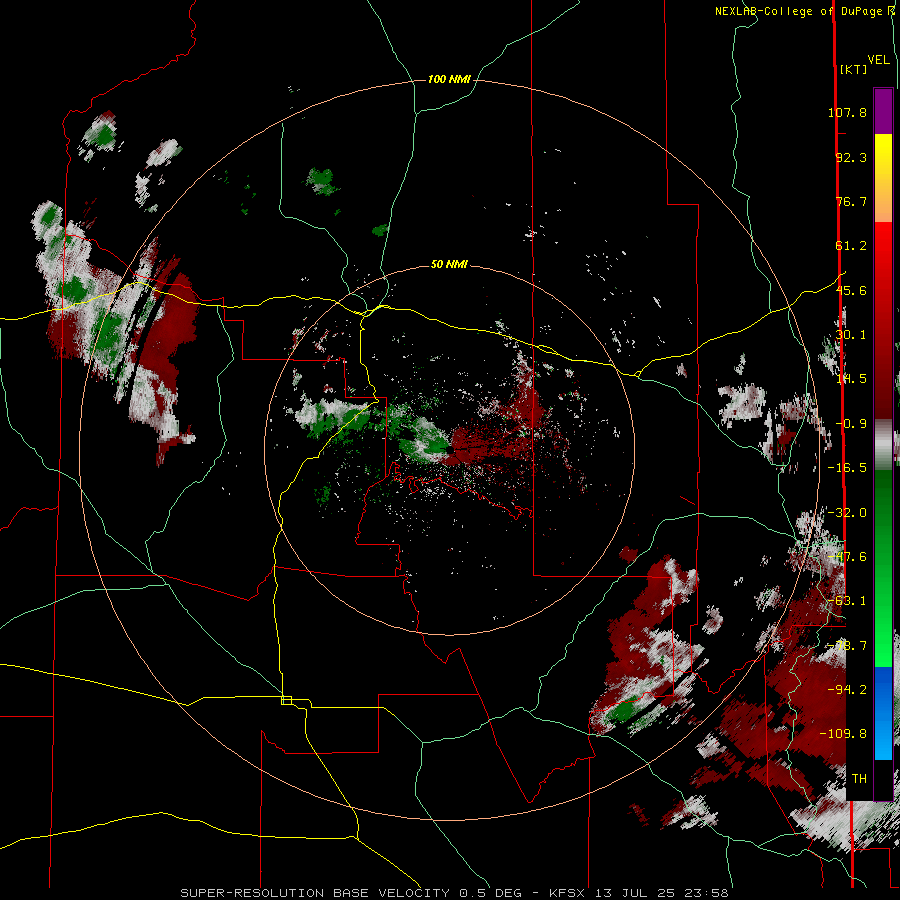Click the -32.0 velocity scale value
Image resolution: width=900 pixels, height=900 pixels.
(x=847, y=513)
